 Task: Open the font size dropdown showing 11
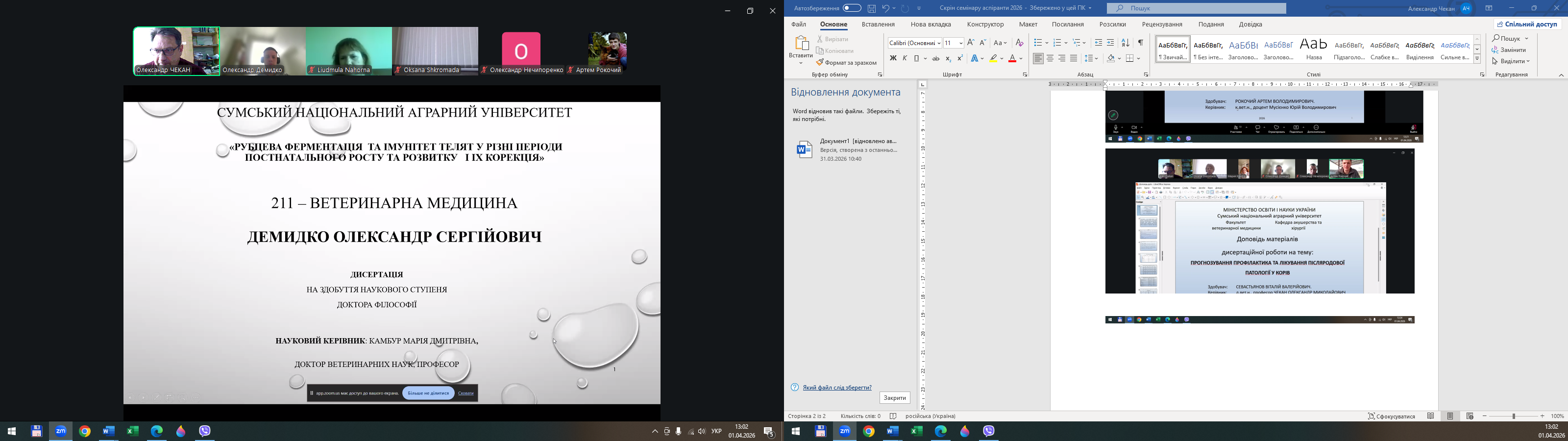pyautogui.click(x=960, y=43)
